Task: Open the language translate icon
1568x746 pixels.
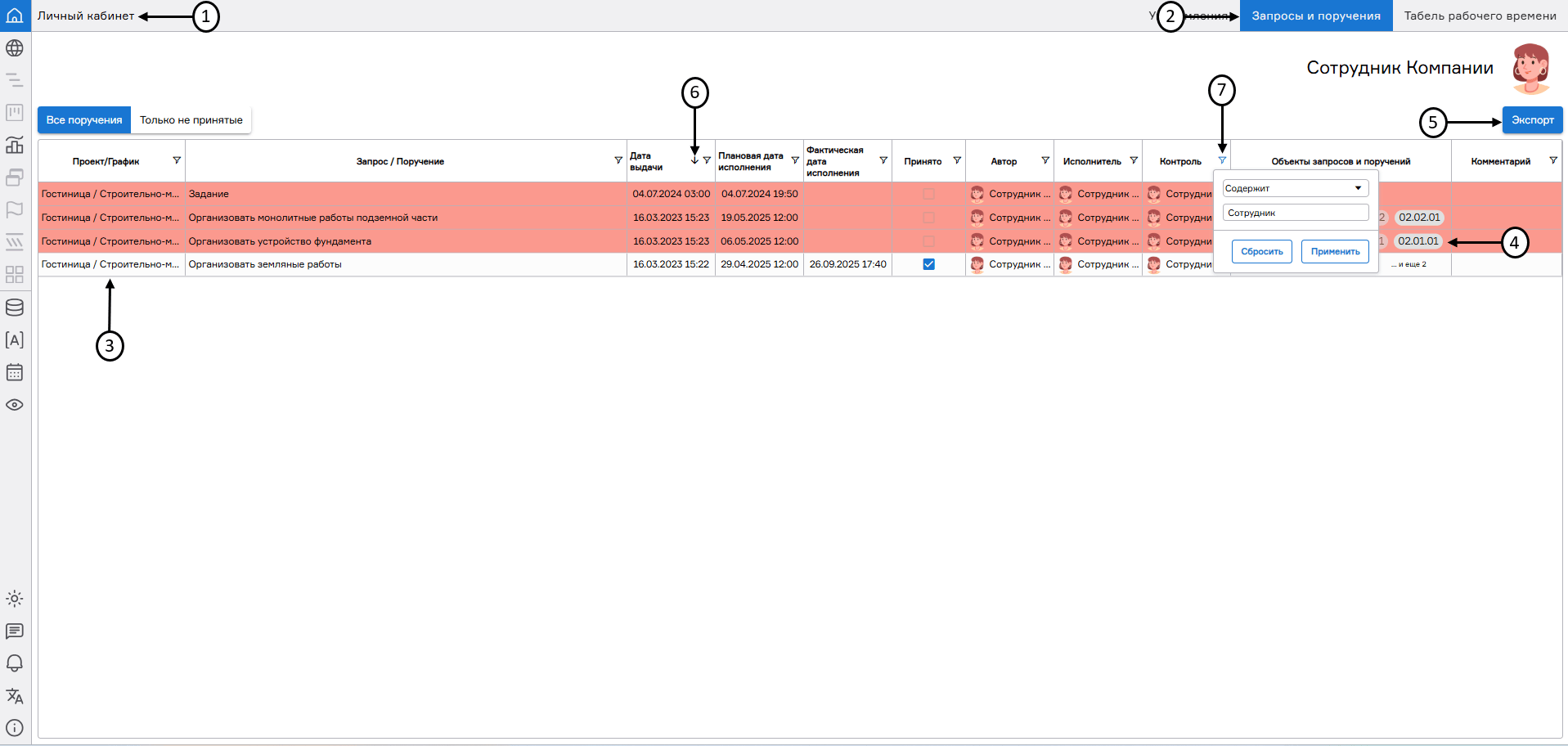Action: point(15,696)
